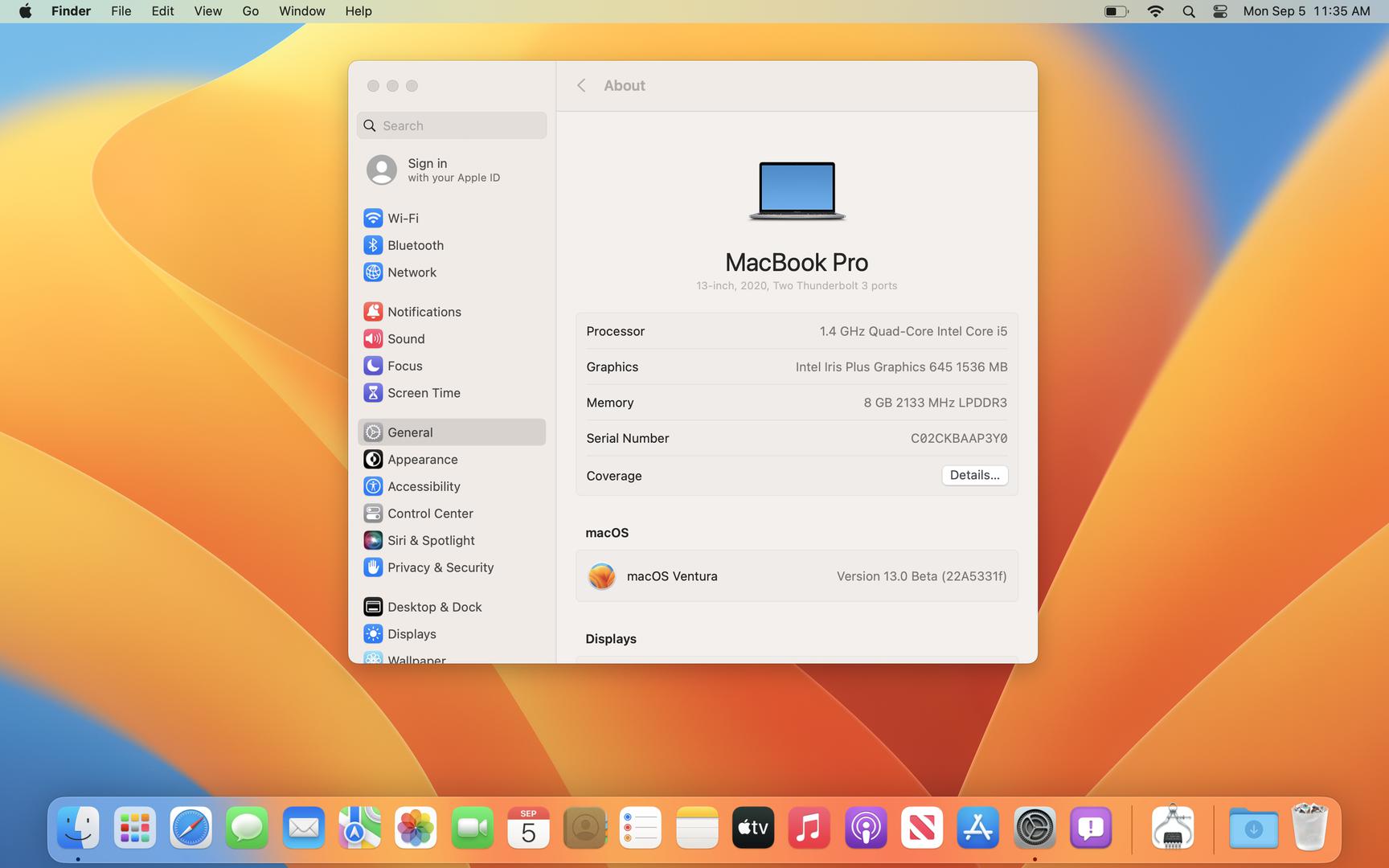
Task: Open the Apple menu
Action: pos(26,11)
